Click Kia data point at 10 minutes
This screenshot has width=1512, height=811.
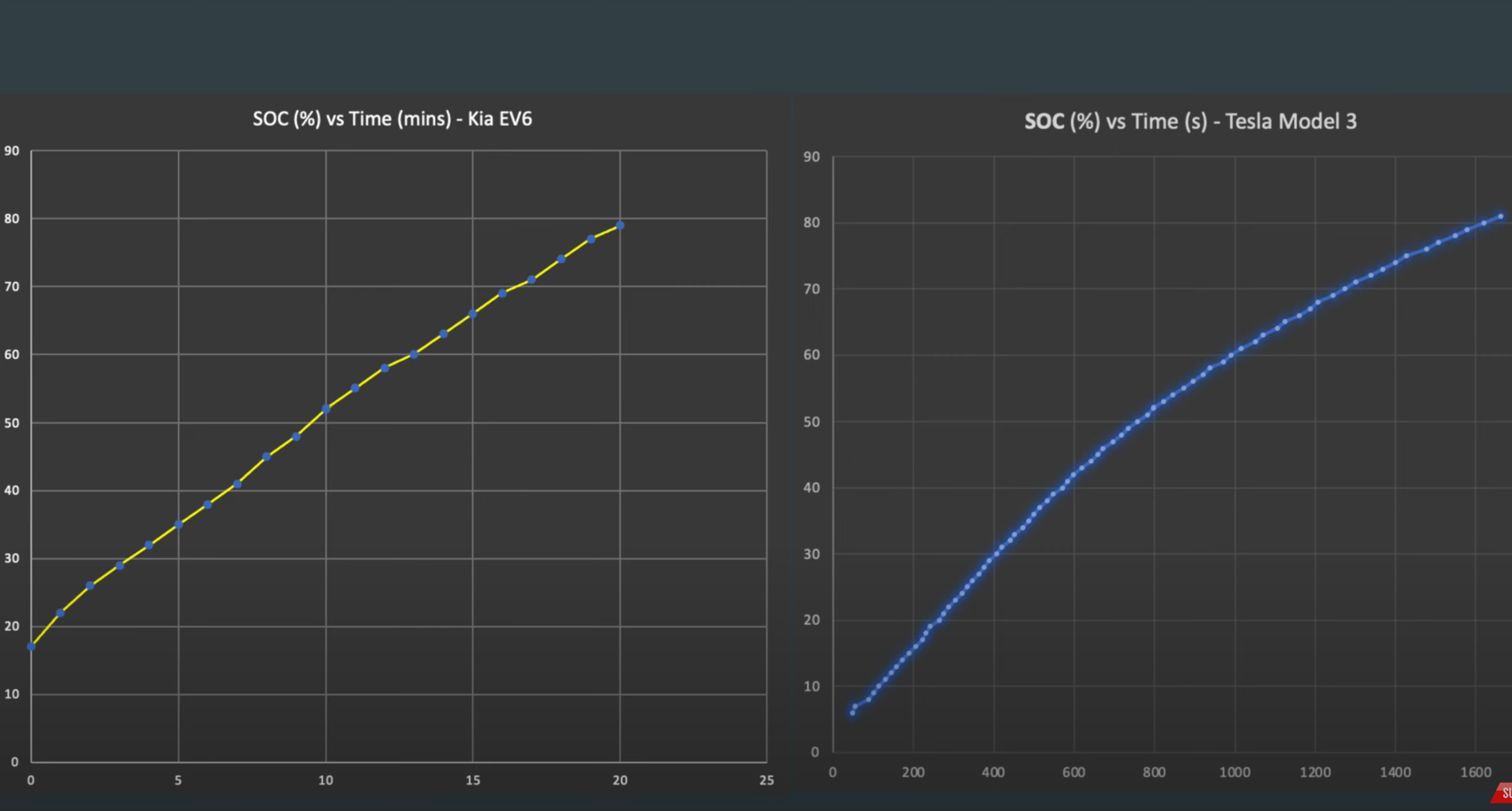click(x=326, y=410)
